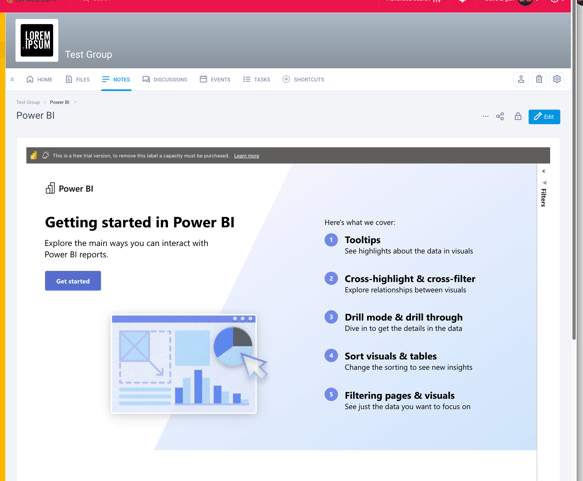Click the Sort visuals & tables heading
This screenshot has width=583, height=481.
point(390,356)
